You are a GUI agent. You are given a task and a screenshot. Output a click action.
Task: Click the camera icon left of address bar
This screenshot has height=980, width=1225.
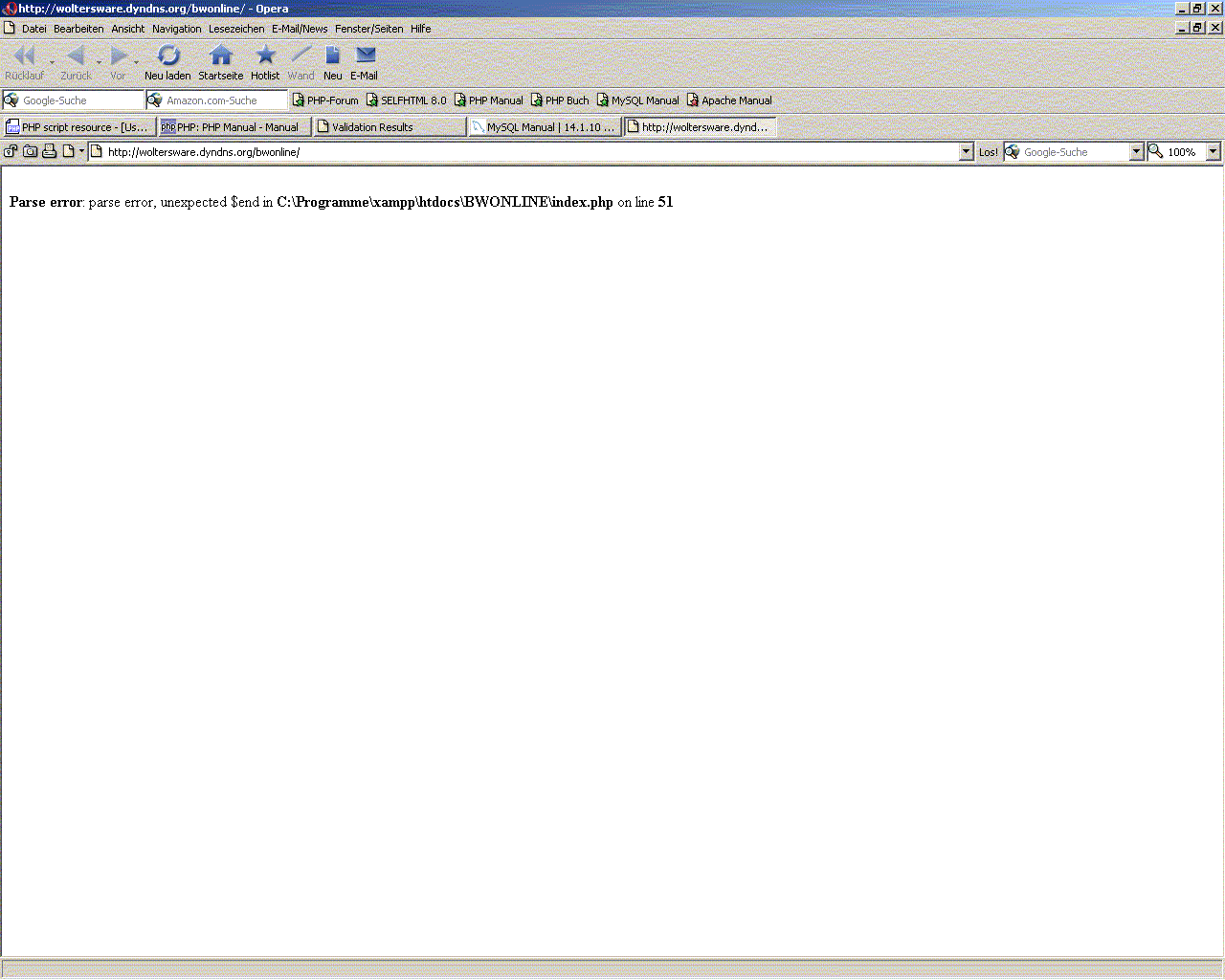[x=31, y=151]
